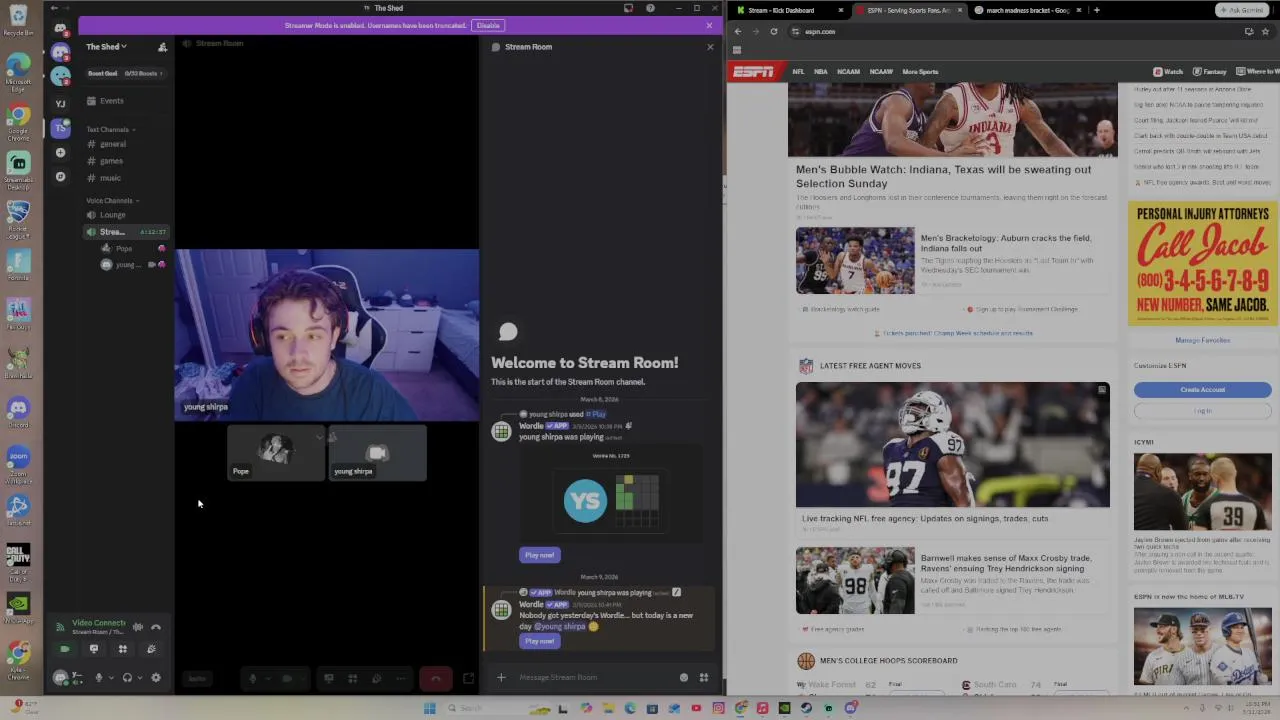Image resolution: width=1280 pixels, height=720 pixels.
Task: Open the general text channel
Action: pyautogui.click(x=112, y=144)
